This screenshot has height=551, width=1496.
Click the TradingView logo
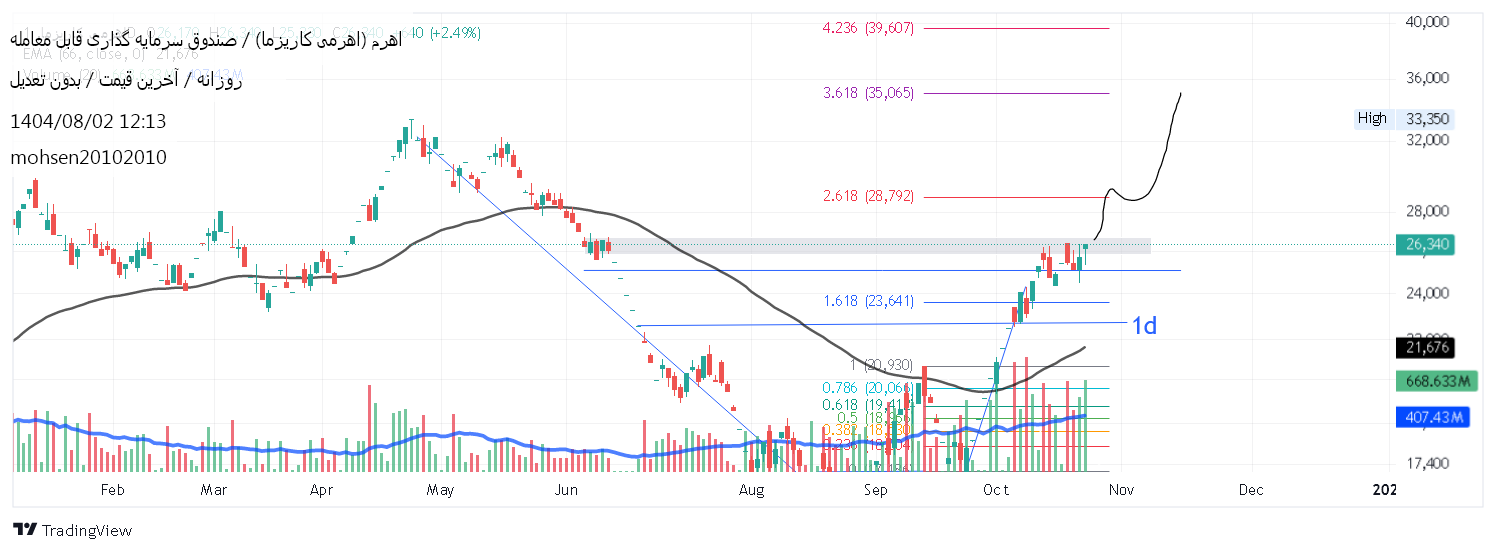click(x=72, y=530)
